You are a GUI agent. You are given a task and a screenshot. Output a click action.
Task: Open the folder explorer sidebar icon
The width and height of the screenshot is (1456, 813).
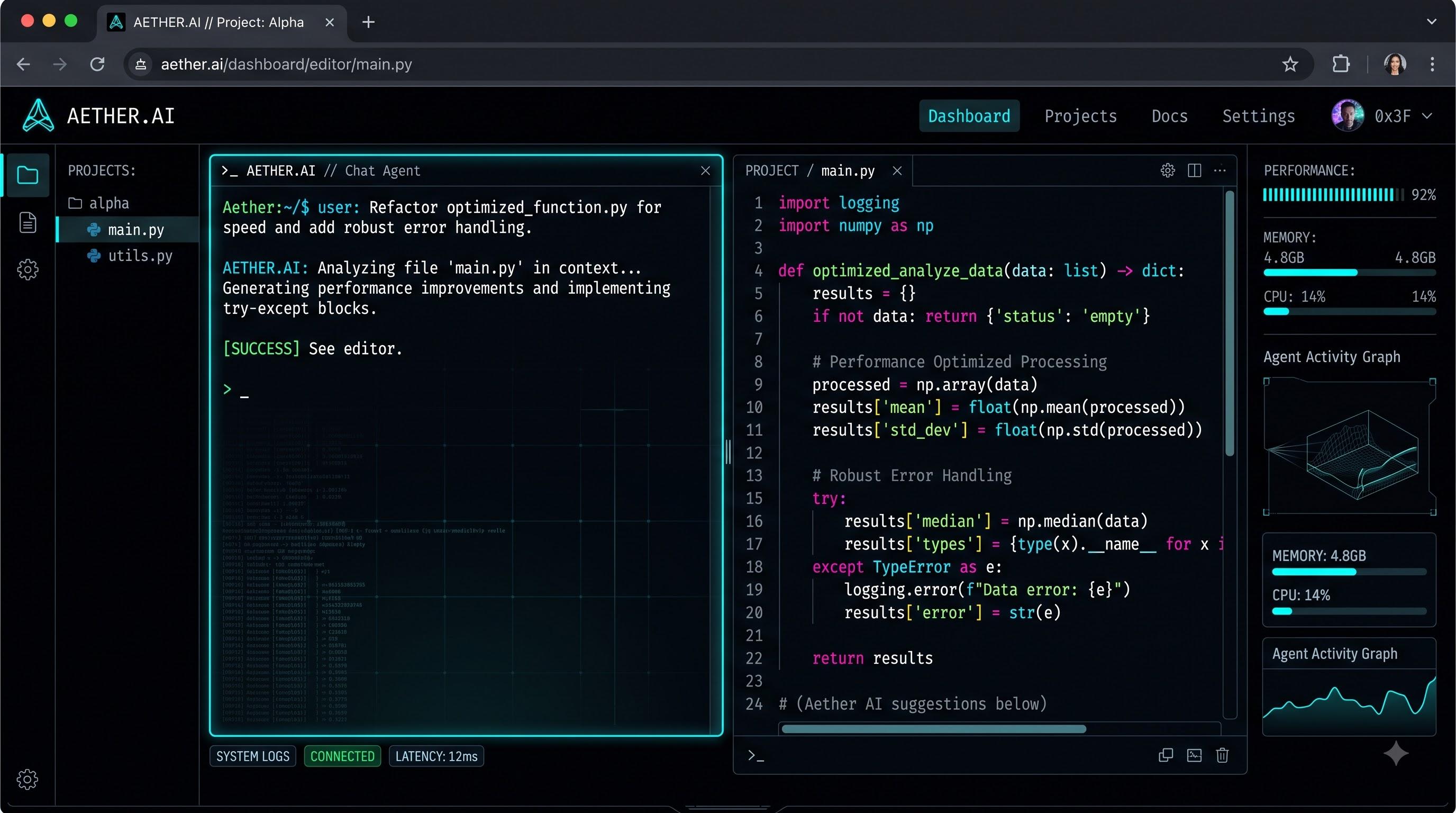pos(28,175)
